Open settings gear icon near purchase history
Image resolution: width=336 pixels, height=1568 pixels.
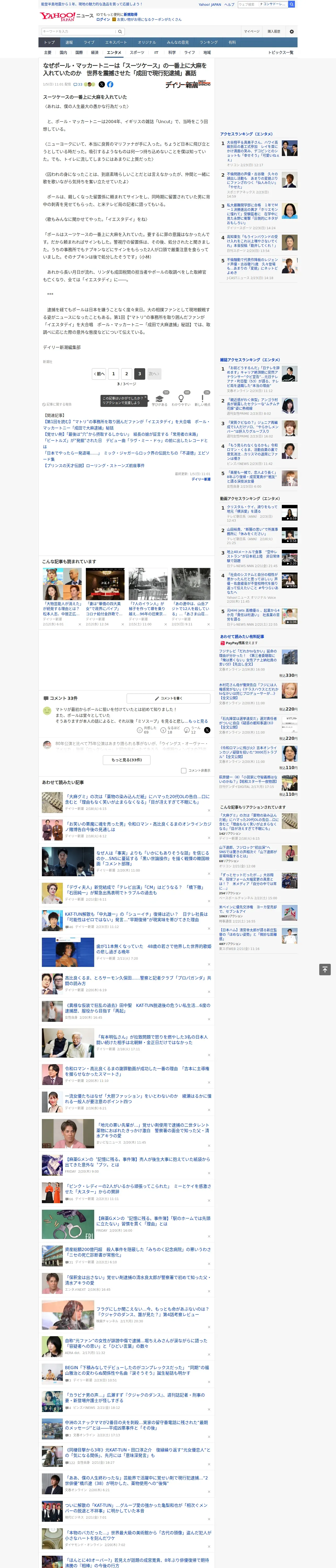tap(292, 32)
